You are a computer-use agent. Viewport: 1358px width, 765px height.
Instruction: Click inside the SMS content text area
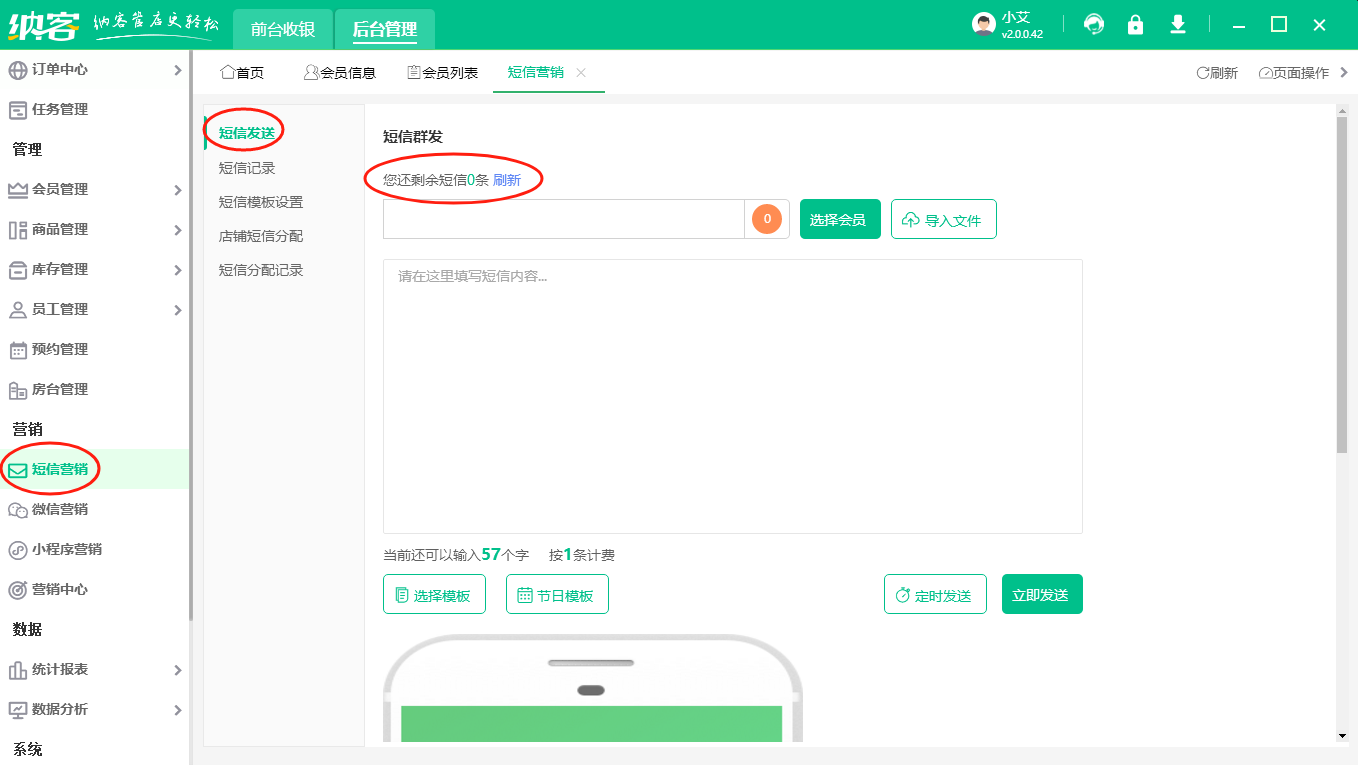point(732,395)
